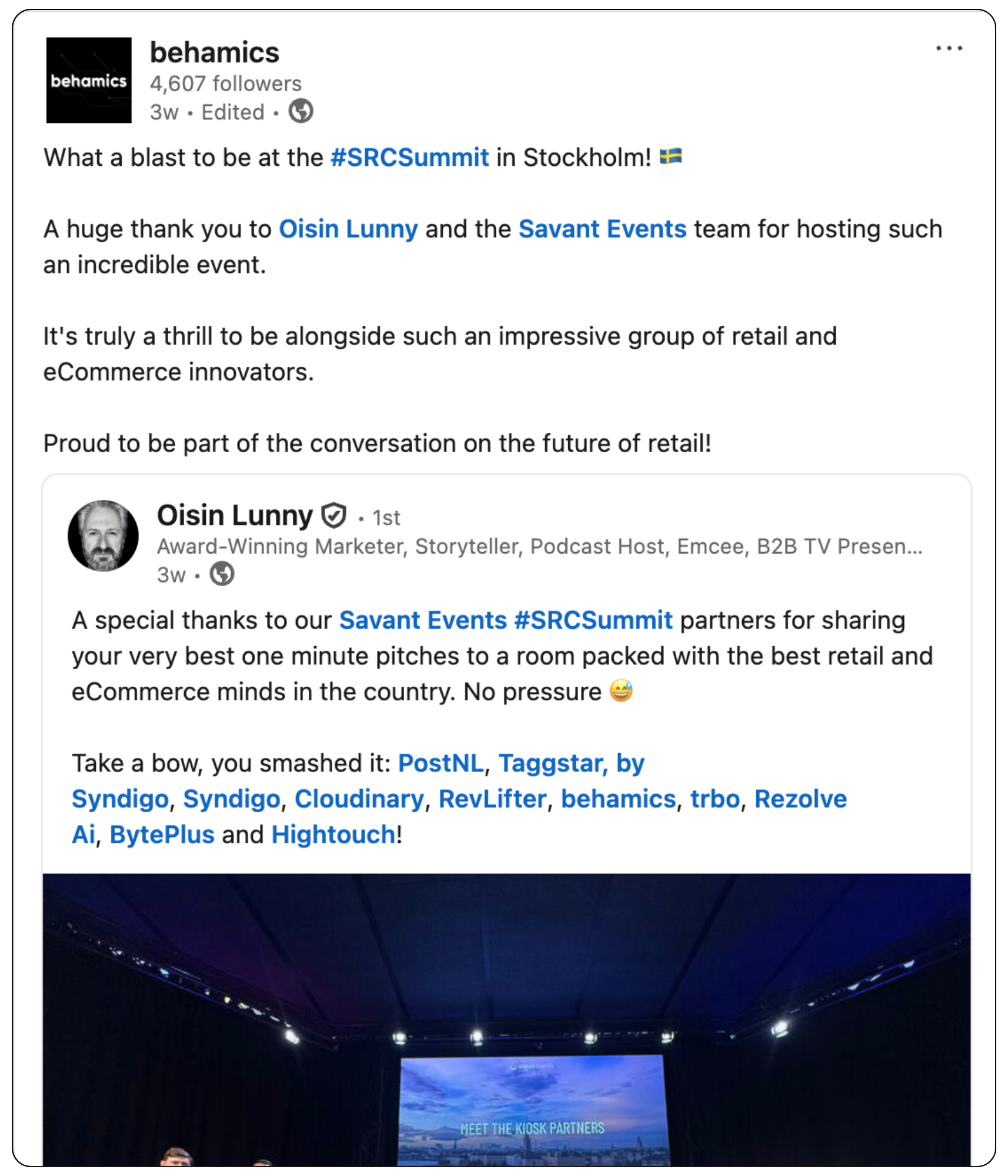This screenshot has width=1008, height=1176.
Task: Open the Cloudinary company mention
Action: 359,799
